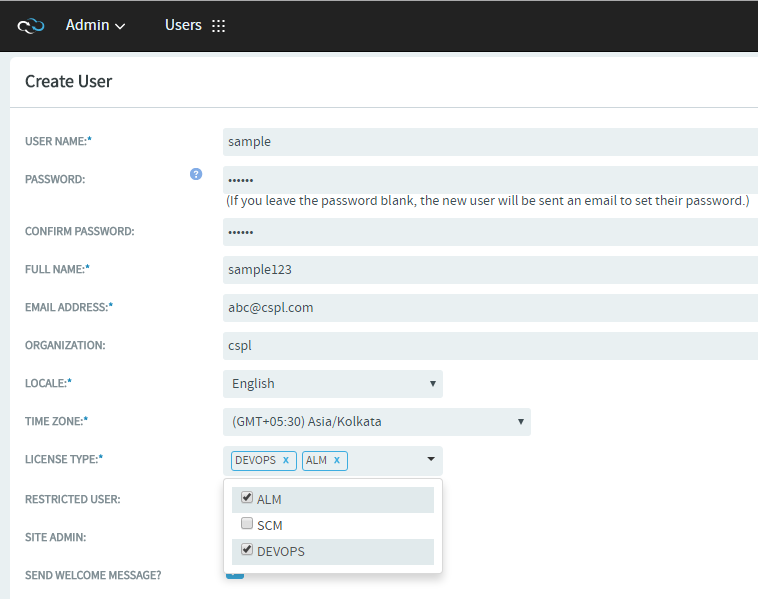
Task: Uncheck the DEVOPS checkbox
Action: coord(247,549)
